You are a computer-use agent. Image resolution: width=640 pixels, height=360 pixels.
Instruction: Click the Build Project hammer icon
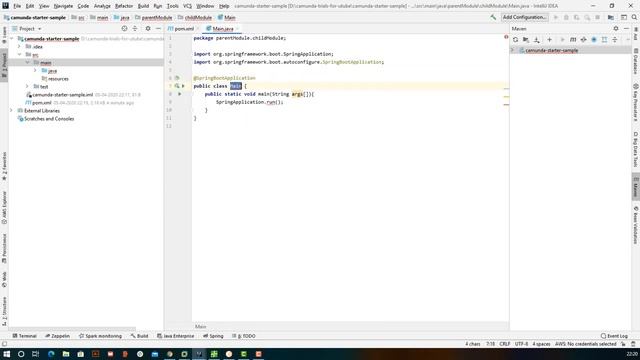[x=493, y=18]
